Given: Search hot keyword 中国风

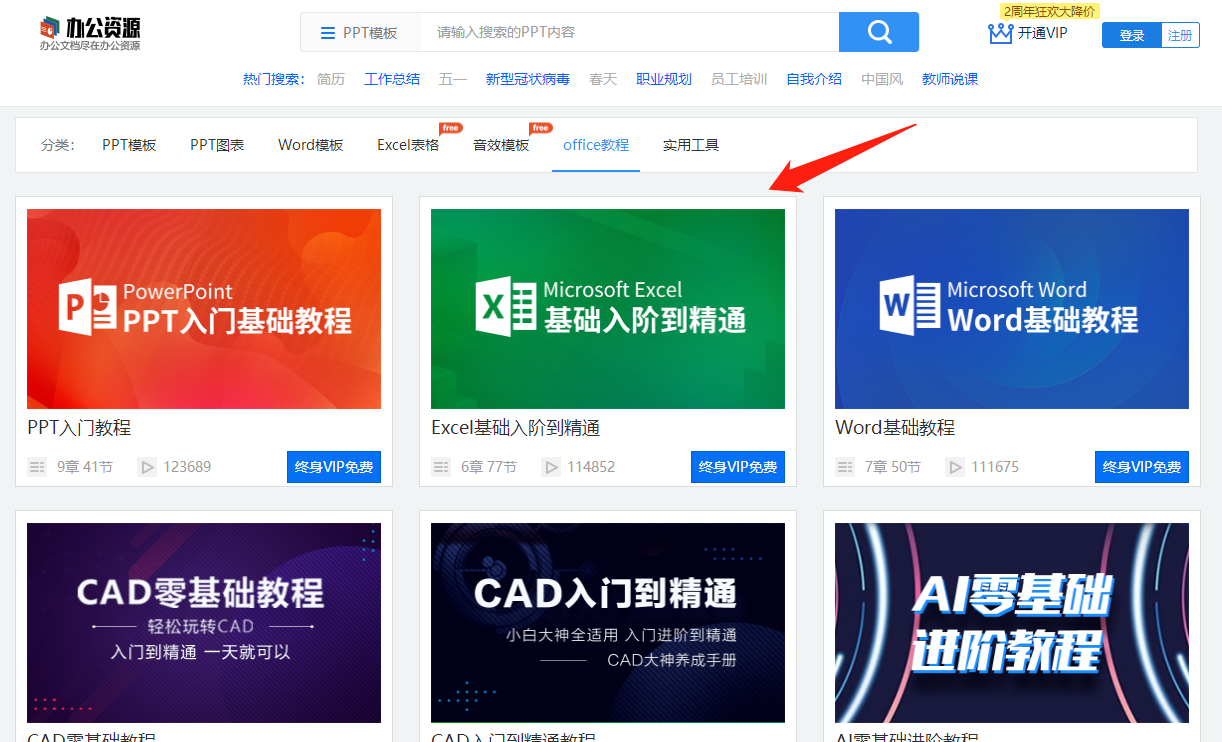Looking at the screenshot, I should (882, 79).
